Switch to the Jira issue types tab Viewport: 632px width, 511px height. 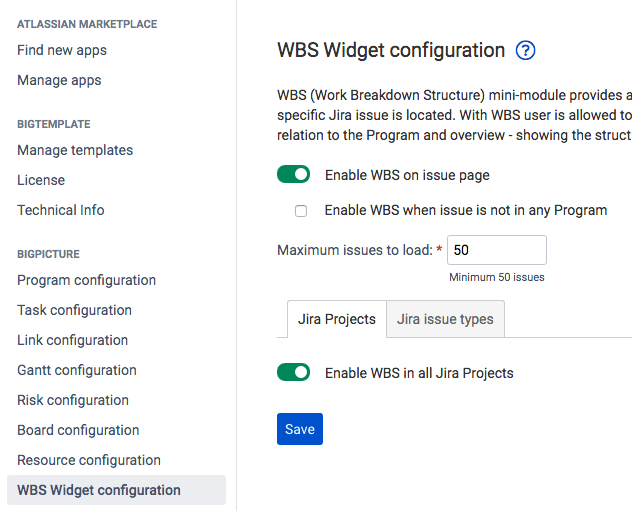coord(445,320)
